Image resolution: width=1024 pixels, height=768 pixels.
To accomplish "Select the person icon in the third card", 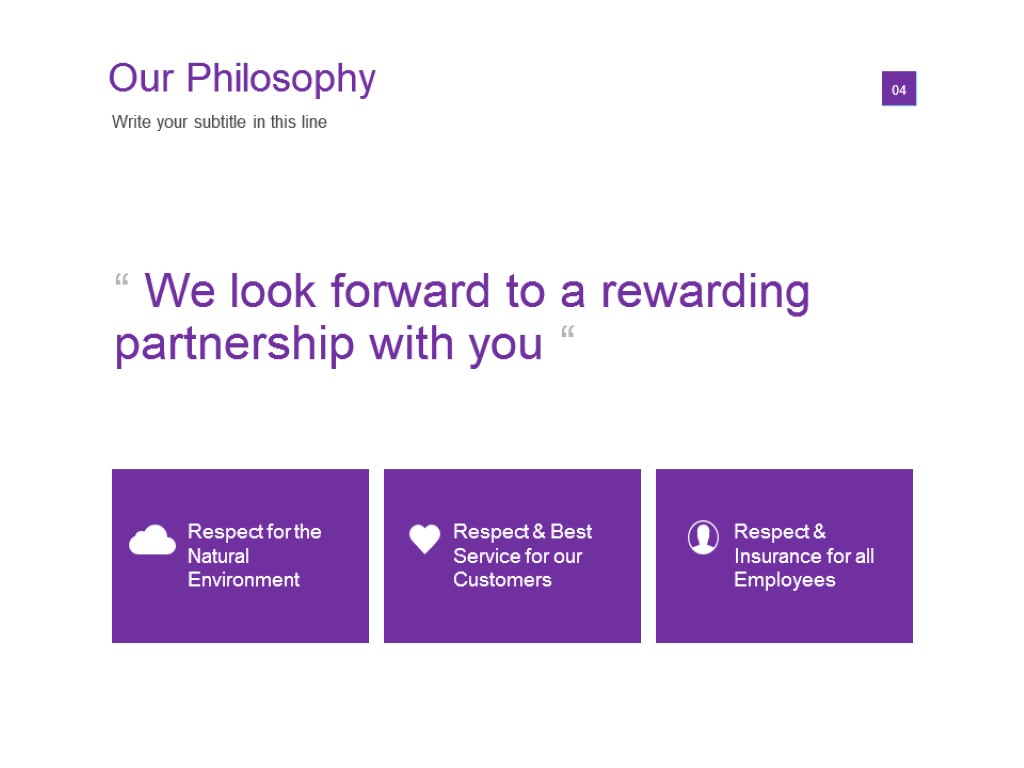I will (703, 537).
